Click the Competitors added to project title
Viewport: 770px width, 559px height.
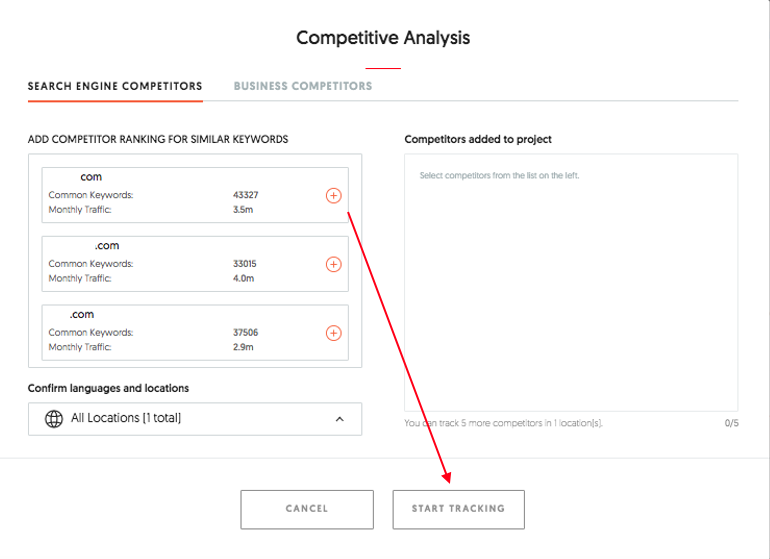(x=478, y=139)
